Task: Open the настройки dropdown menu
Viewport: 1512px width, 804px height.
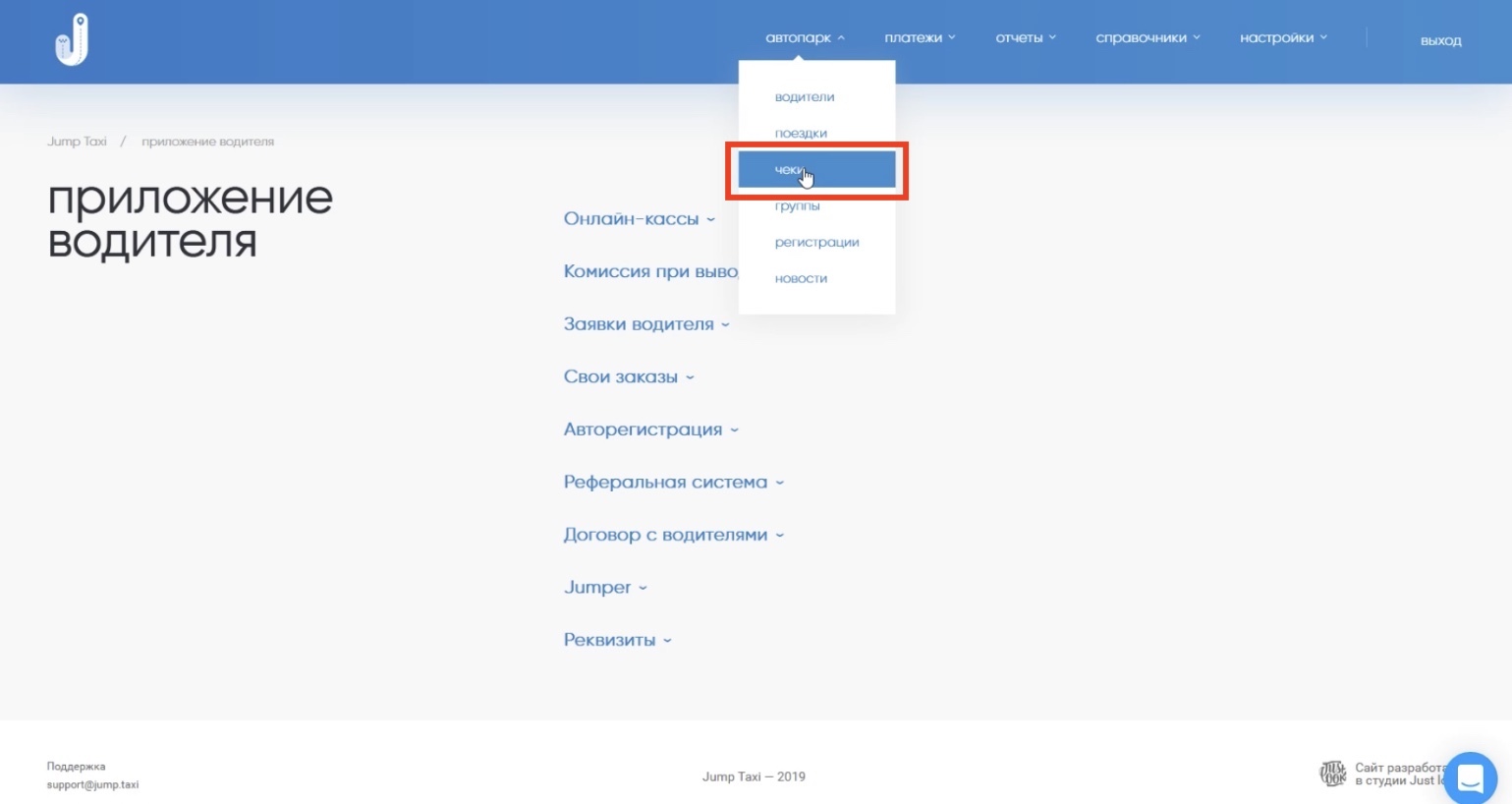Action: 1282,38
